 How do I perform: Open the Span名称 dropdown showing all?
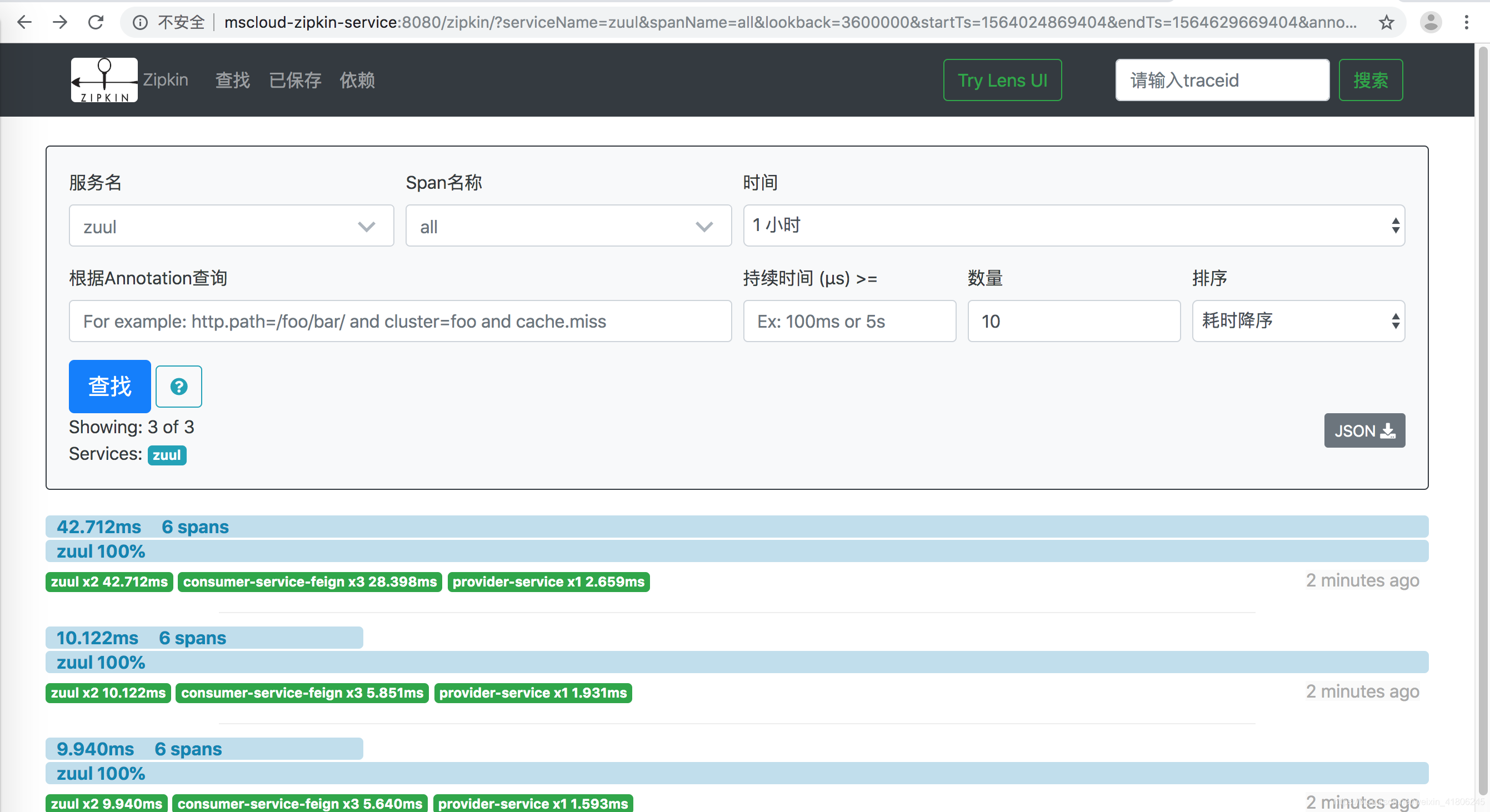pyautogui.click(x=568, y=225)
